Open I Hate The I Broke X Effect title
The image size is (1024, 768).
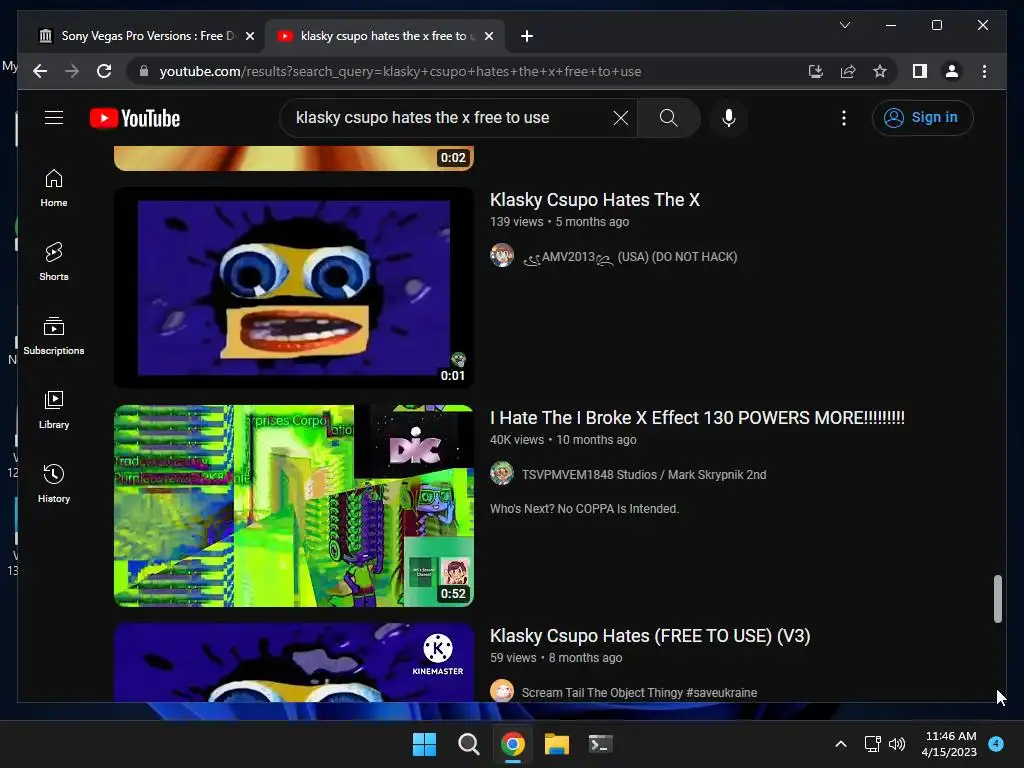(x=697, y=418)
